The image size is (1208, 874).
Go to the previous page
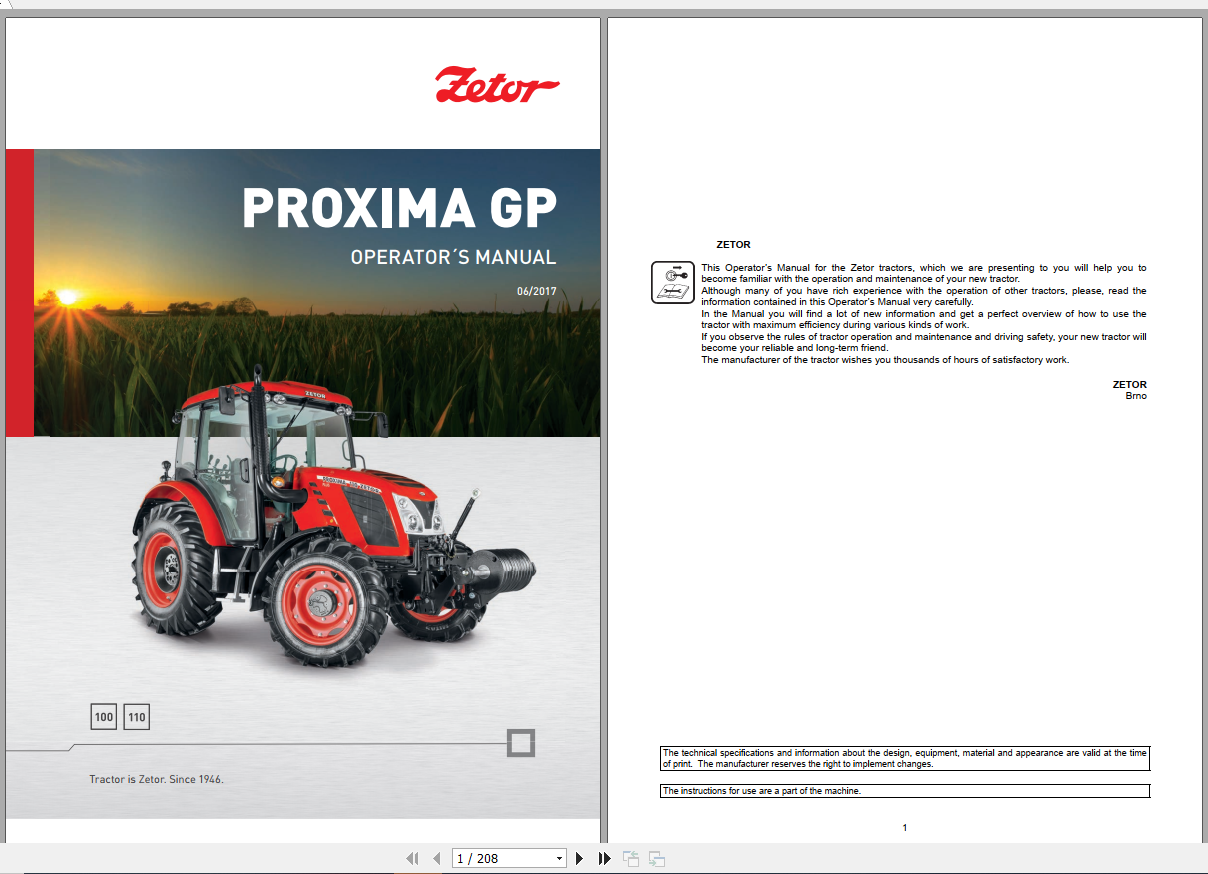click(x=436, y=858)
